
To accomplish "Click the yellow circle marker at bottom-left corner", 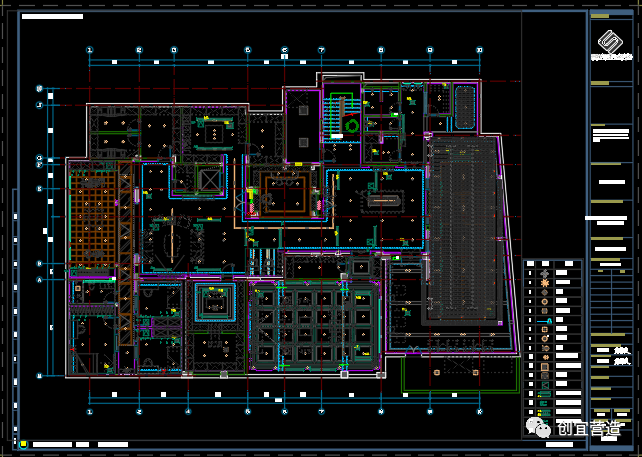I will (24, 444).
